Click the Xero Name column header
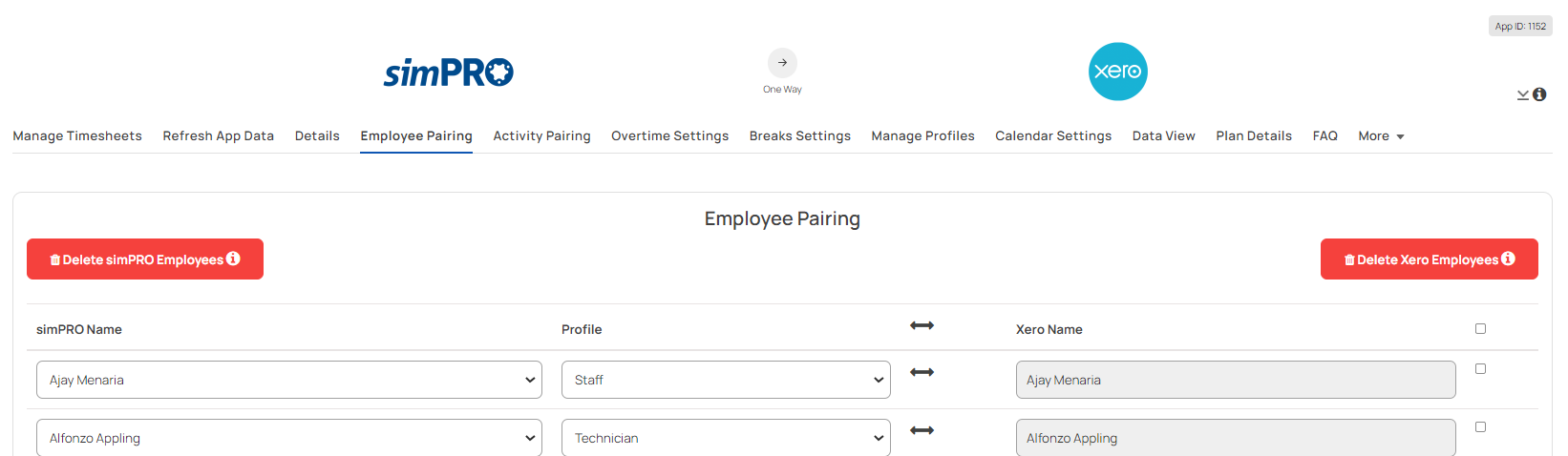 tap(1049, 329)
